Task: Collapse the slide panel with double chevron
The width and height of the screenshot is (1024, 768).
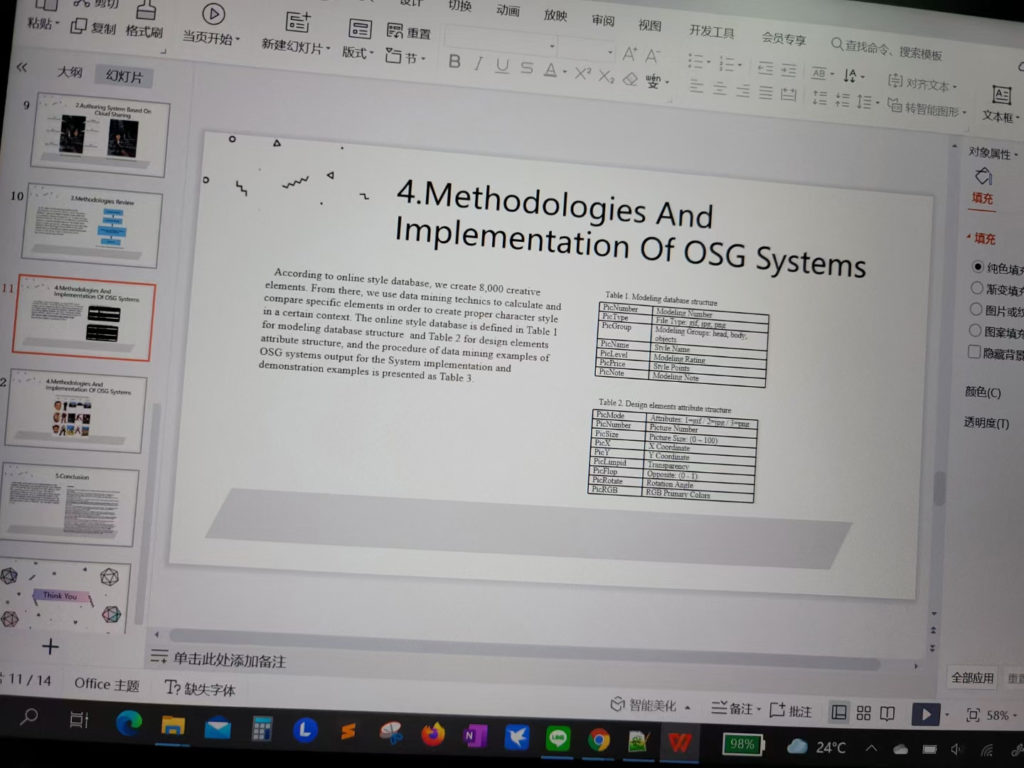Action: coord(22,67)
